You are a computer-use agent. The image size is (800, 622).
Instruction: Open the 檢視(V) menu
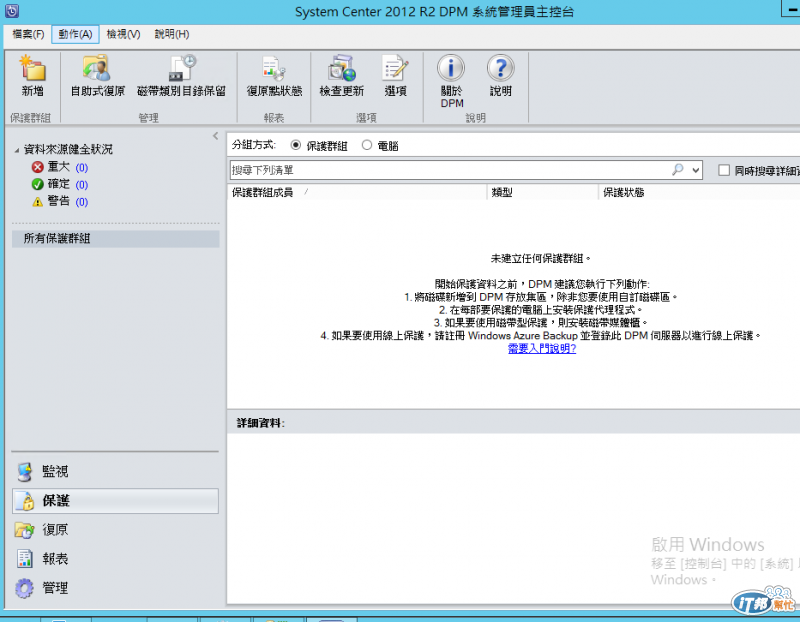pyautogui.click(x=123, y=34)
